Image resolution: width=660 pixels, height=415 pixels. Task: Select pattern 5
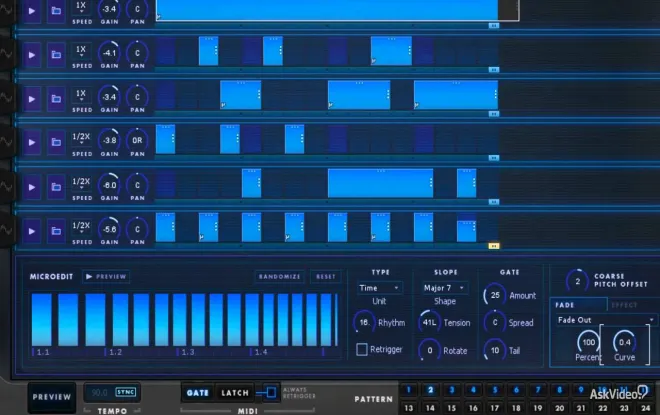point(495,390)
